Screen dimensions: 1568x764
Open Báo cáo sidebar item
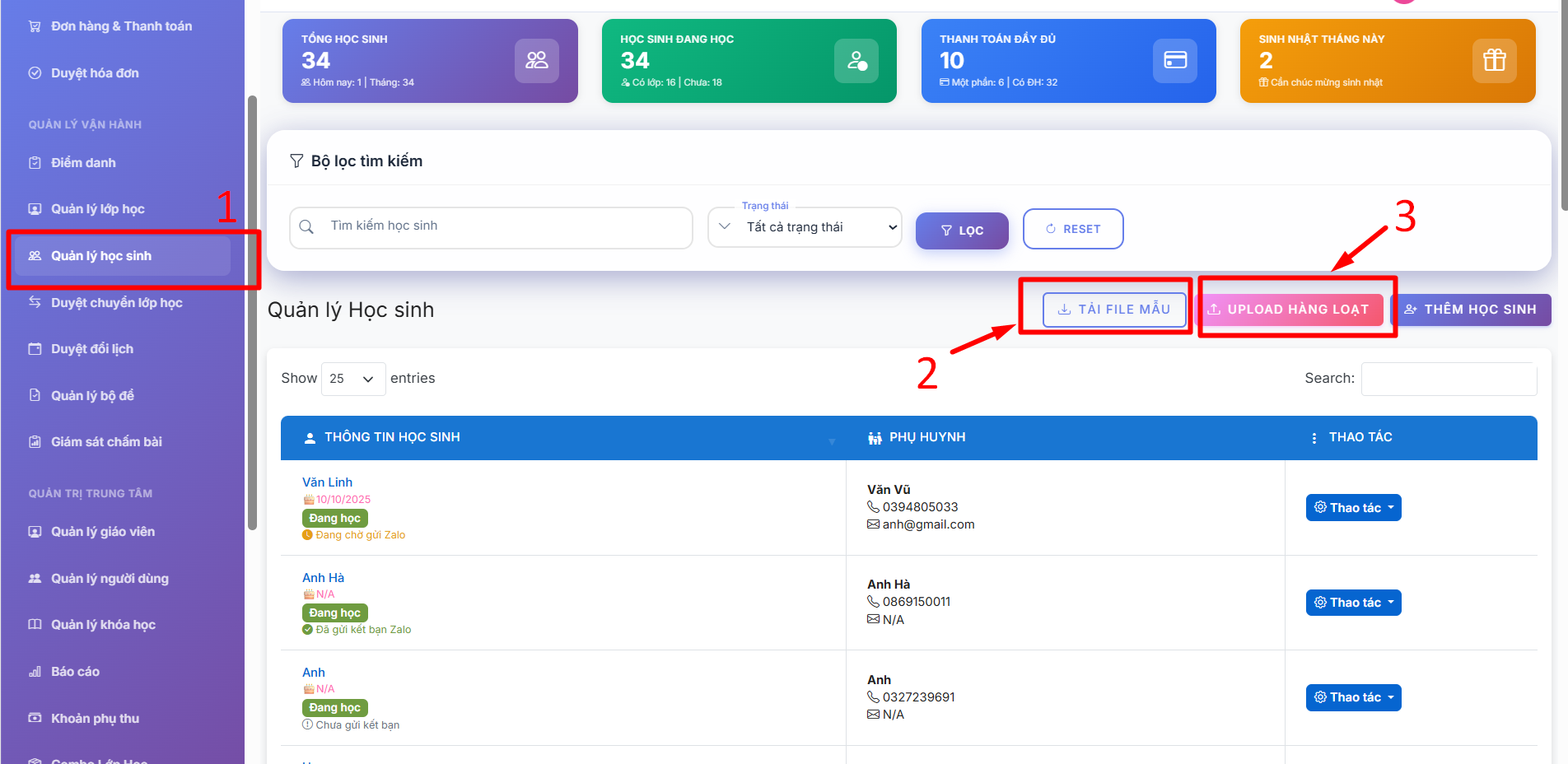click(x=75, y=672)
